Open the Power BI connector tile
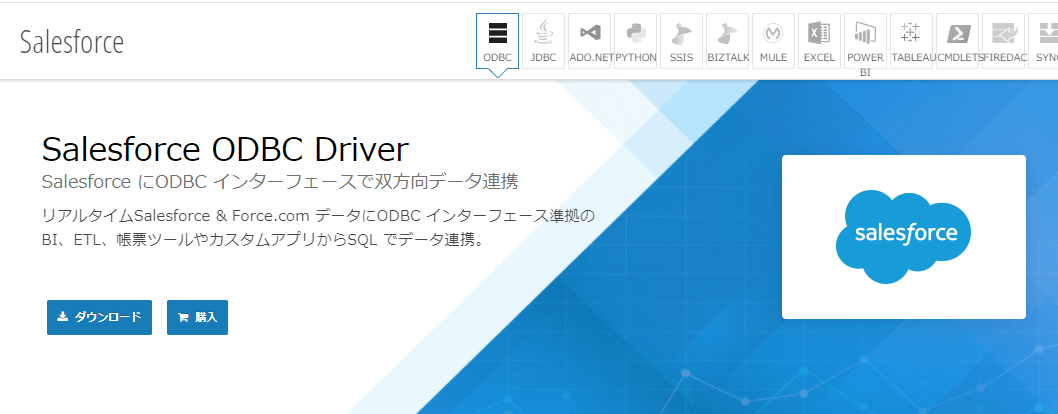Image resolution: width=1058 pixels, height=414 pixels. coord(865,41)
